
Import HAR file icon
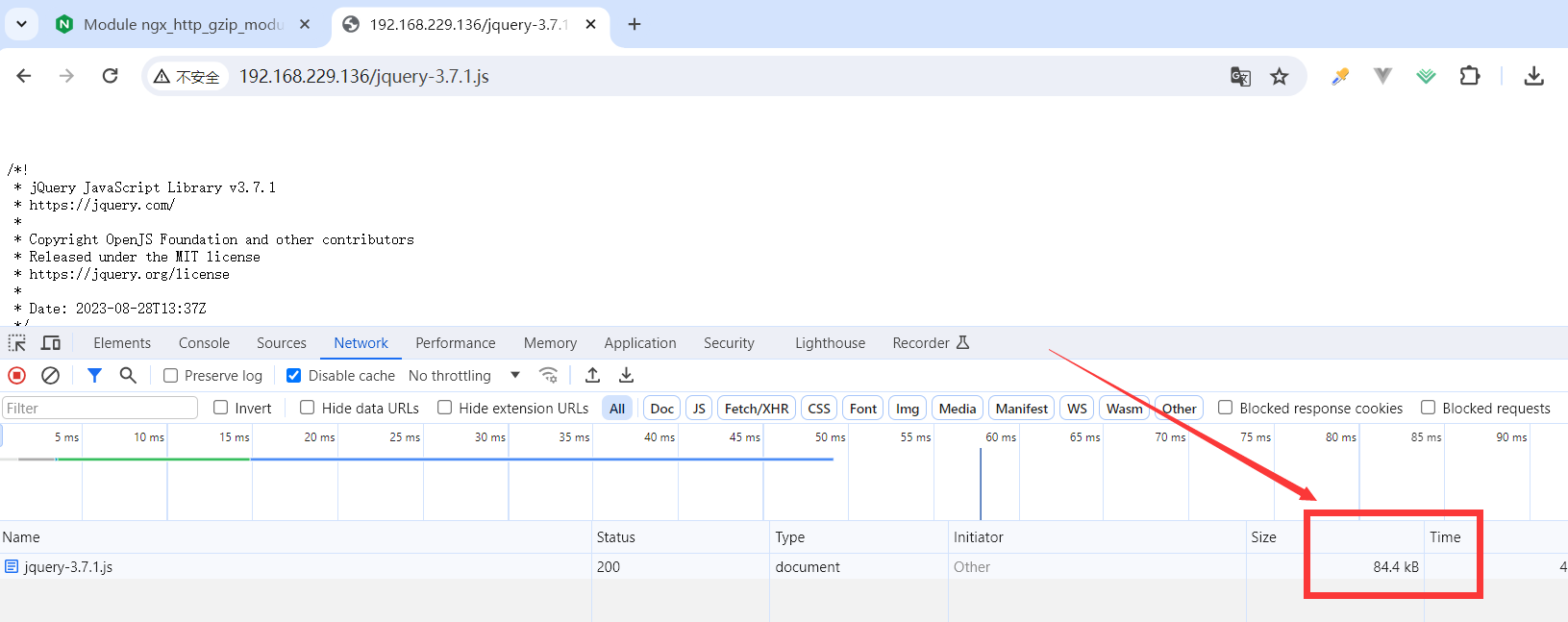click(x=593, y=376)
